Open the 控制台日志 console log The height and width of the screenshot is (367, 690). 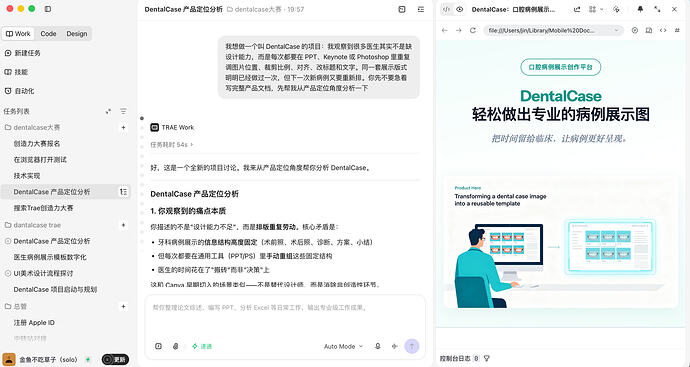[x=455, y=358]
